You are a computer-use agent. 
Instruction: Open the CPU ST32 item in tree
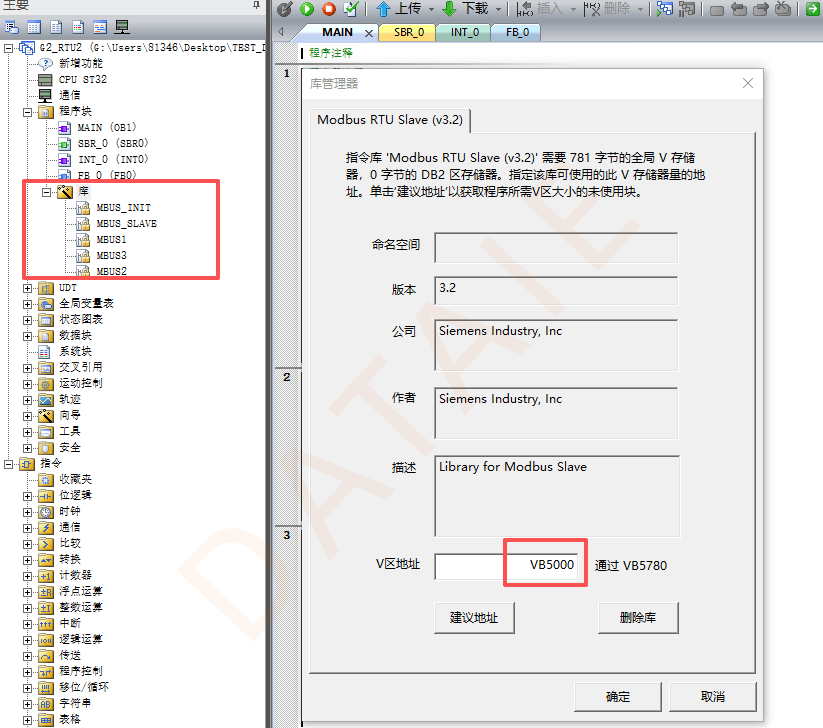pos(82,79)
